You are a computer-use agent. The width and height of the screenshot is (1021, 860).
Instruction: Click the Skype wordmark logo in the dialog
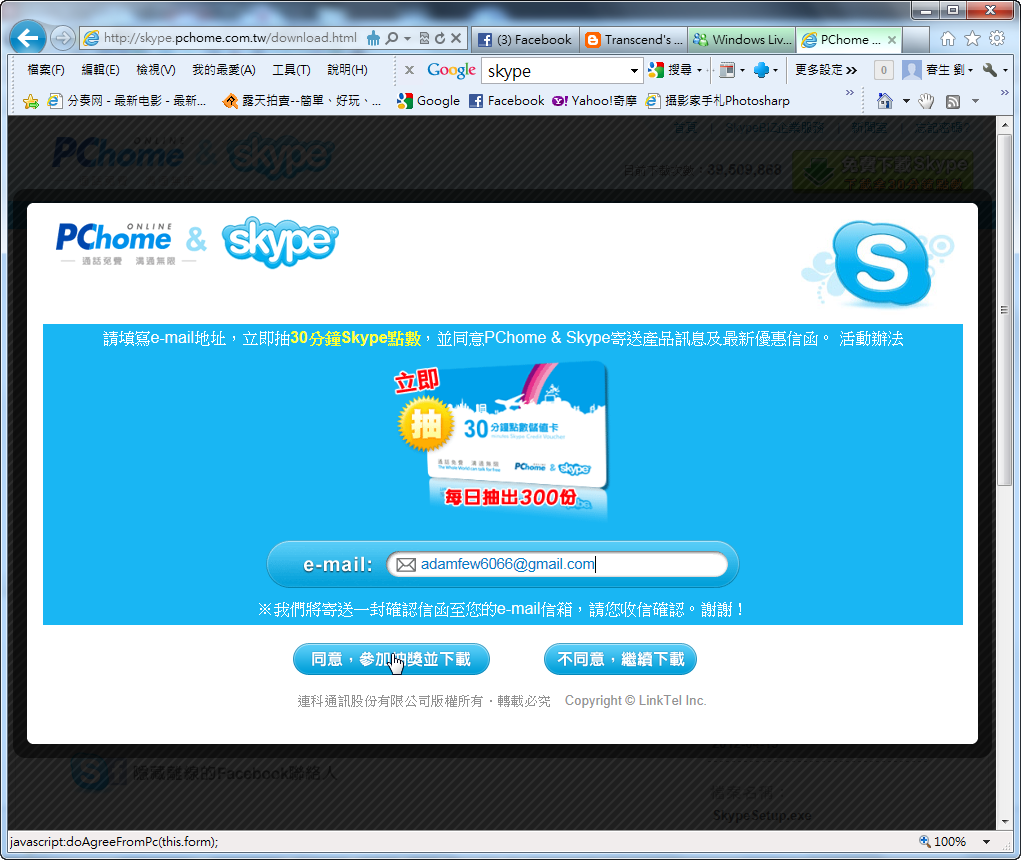click(280, 241)
